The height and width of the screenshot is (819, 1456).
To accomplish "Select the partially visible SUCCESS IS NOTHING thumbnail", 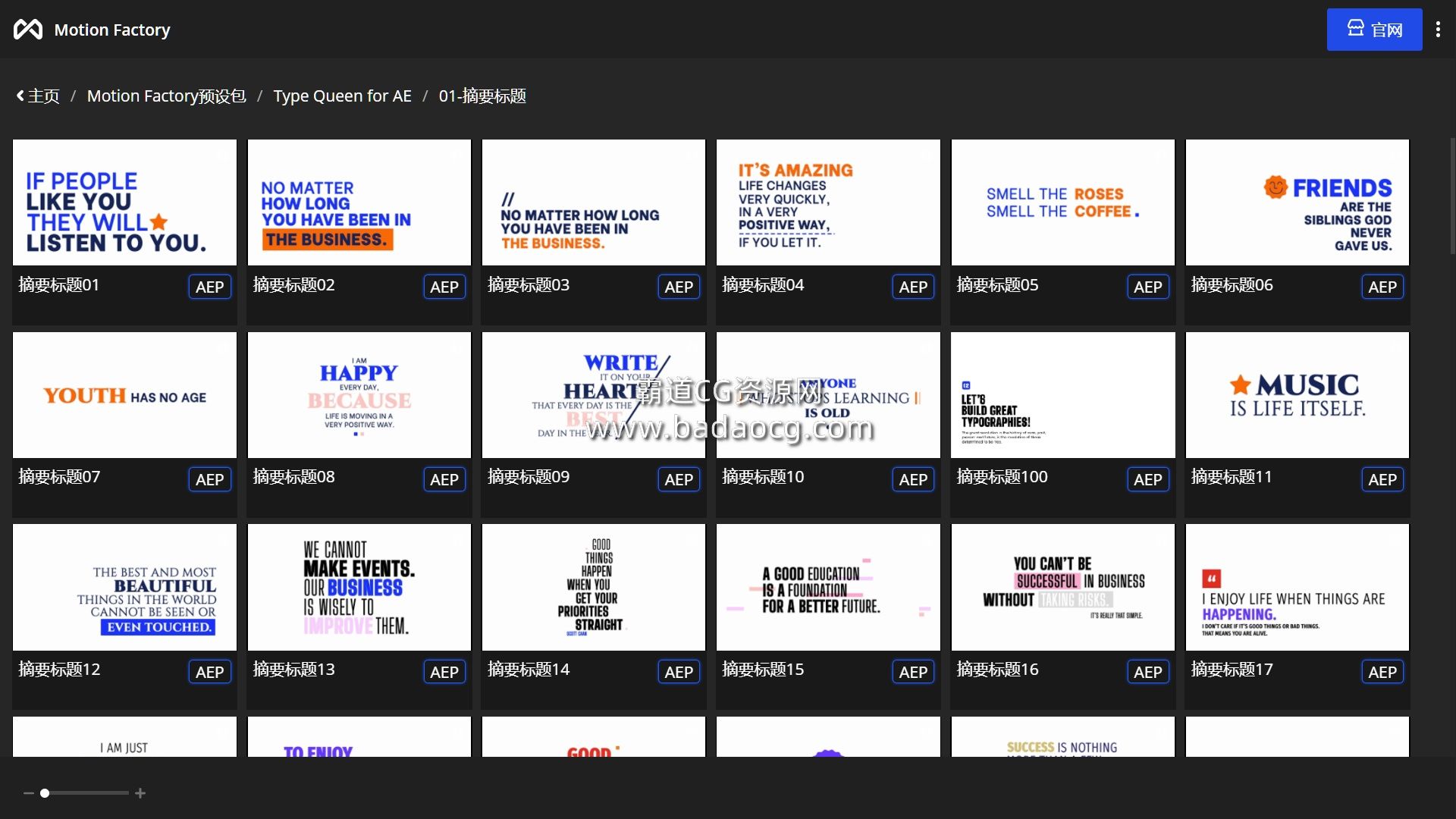I will 1062,736.
